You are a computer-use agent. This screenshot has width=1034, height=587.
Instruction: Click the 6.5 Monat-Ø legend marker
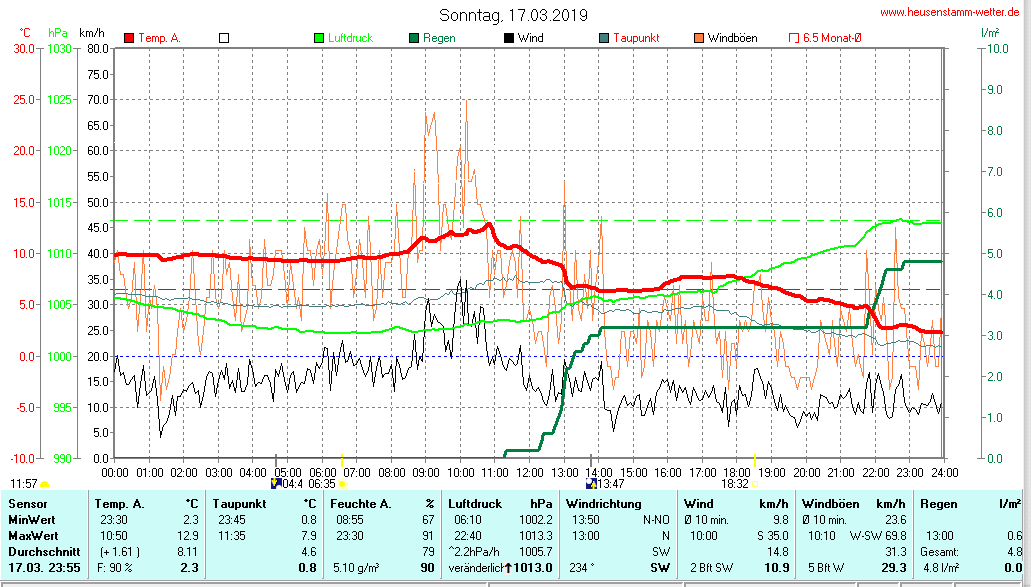pyautogui.click(x=794, y=38)
